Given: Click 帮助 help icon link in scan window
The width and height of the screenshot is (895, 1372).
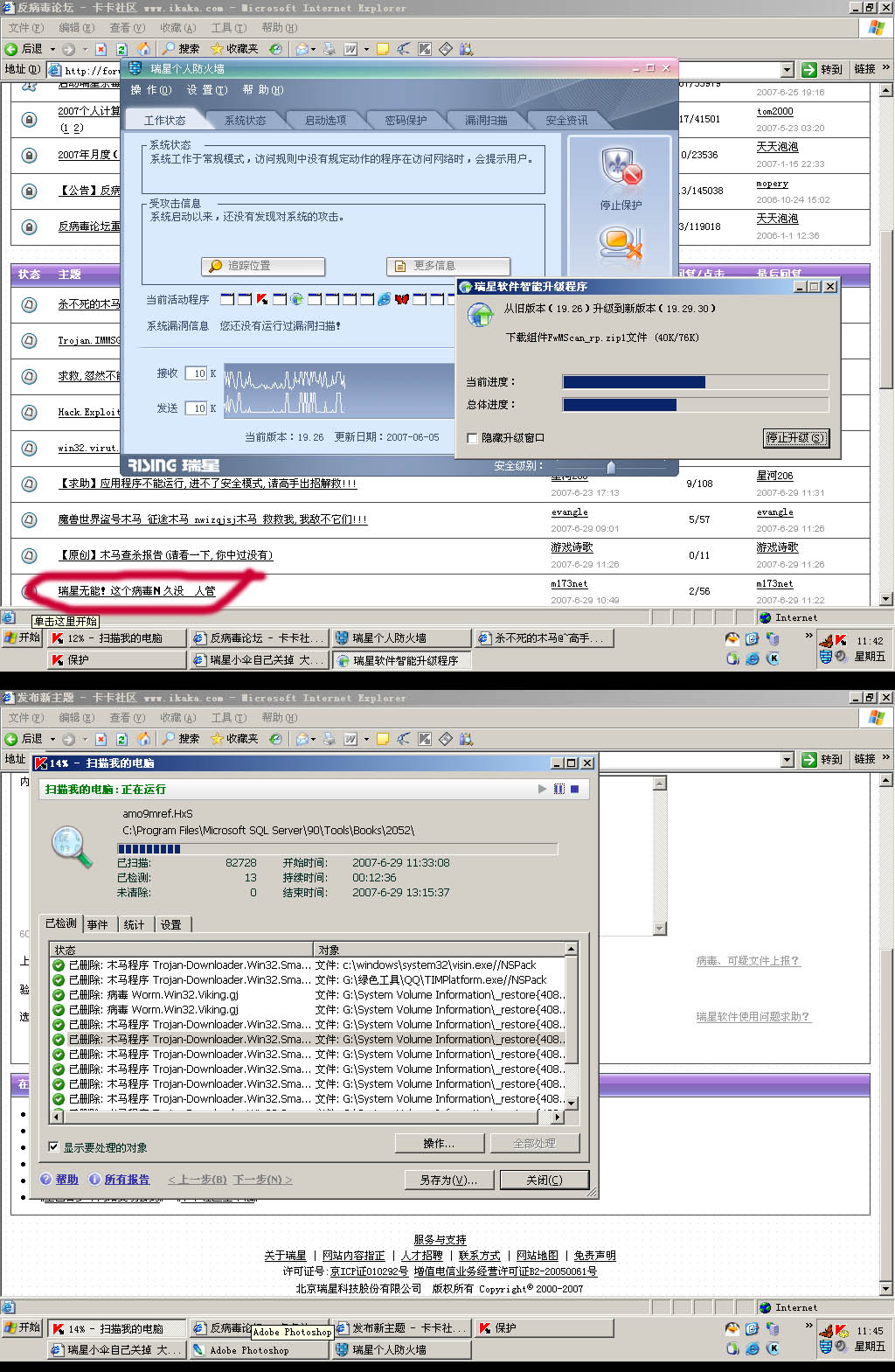Looking at the screenshot, I should 59,1179.
